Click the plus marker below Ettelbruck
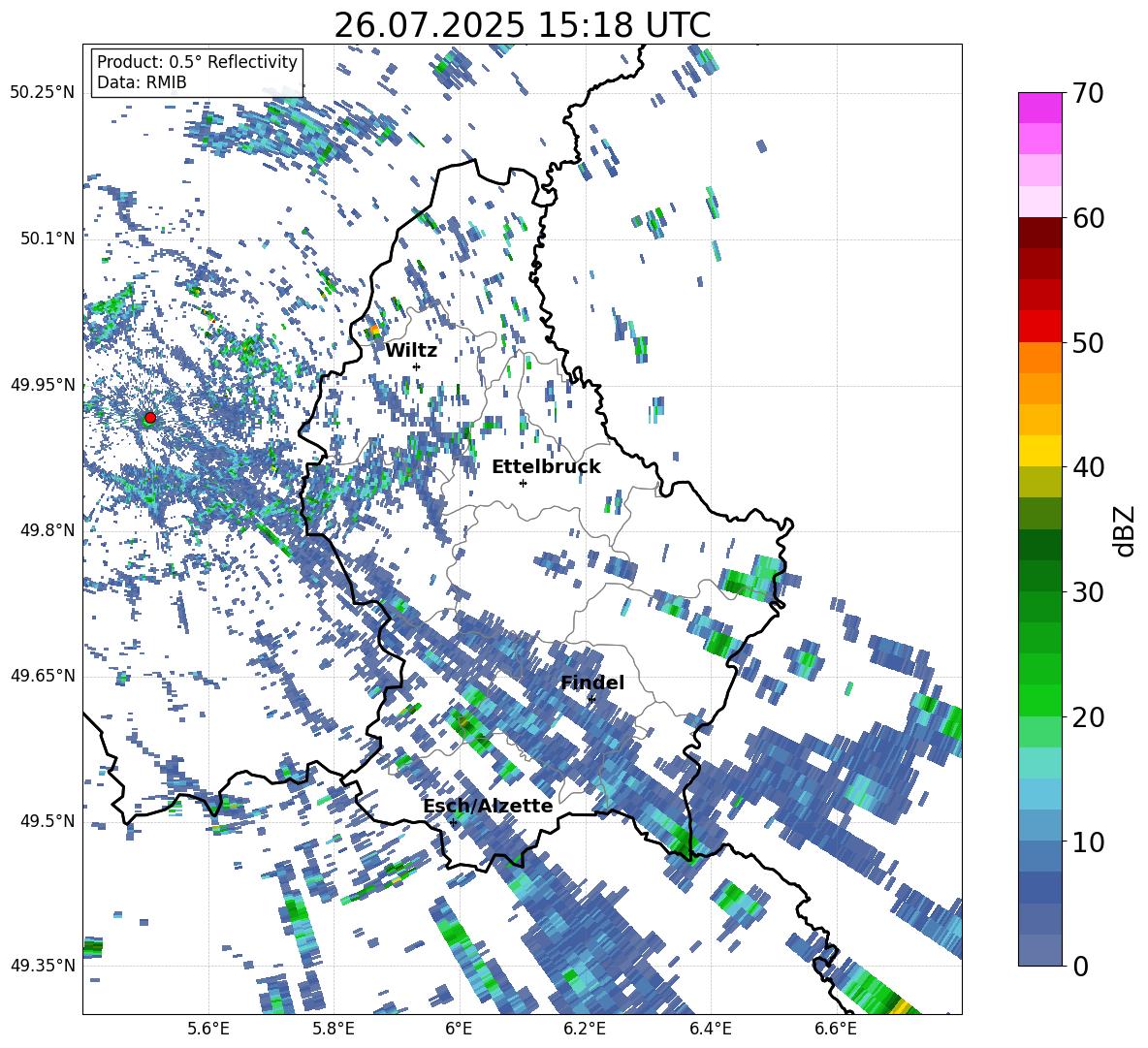The width and height of the screenshot is (1148, 1048). (x=523, y=483)
